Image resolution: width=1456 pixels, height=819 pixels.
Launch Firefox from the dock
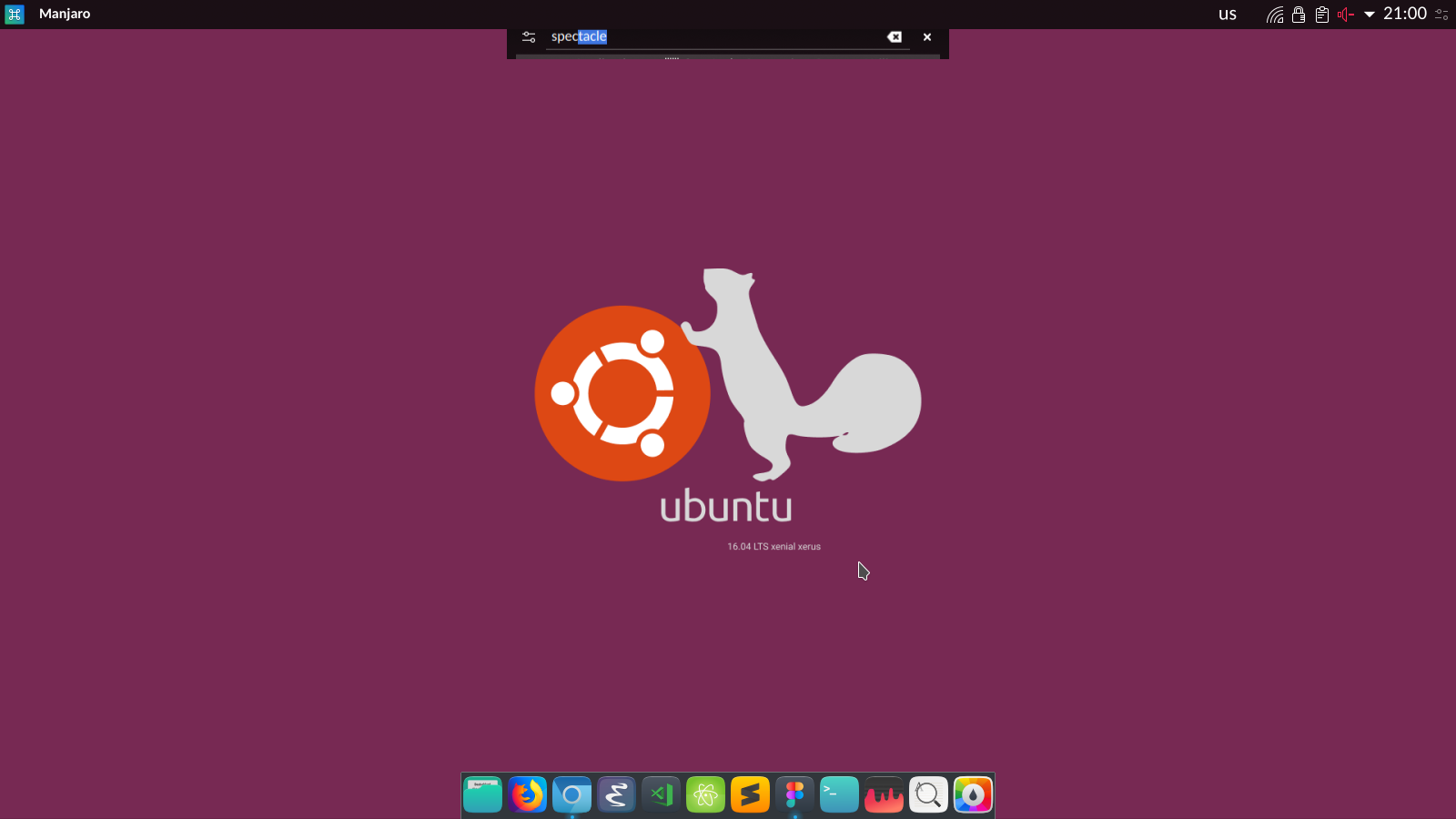click(x=527, y=795)
